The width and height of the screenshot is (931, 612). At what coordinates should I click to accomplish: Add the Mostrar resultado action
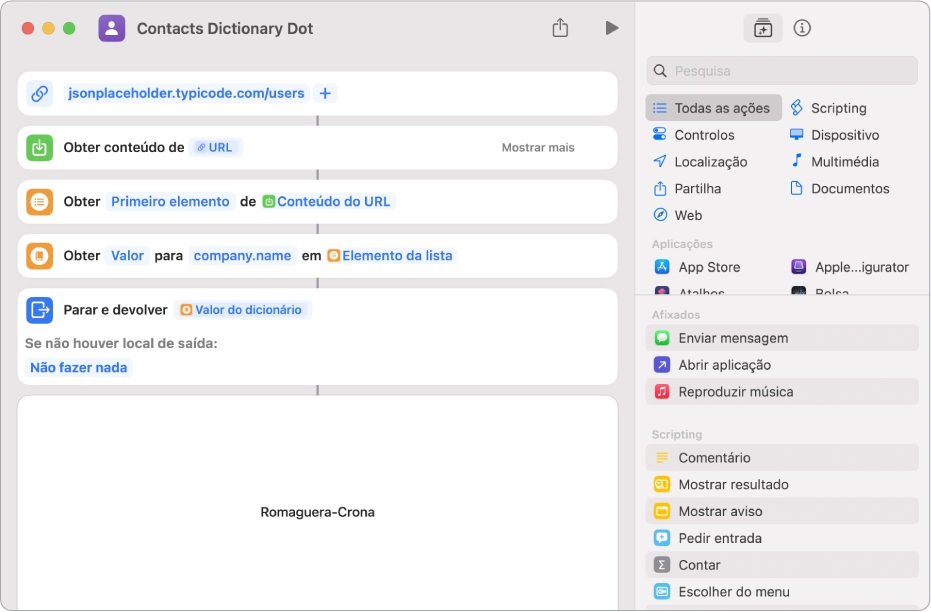(781, 484)
